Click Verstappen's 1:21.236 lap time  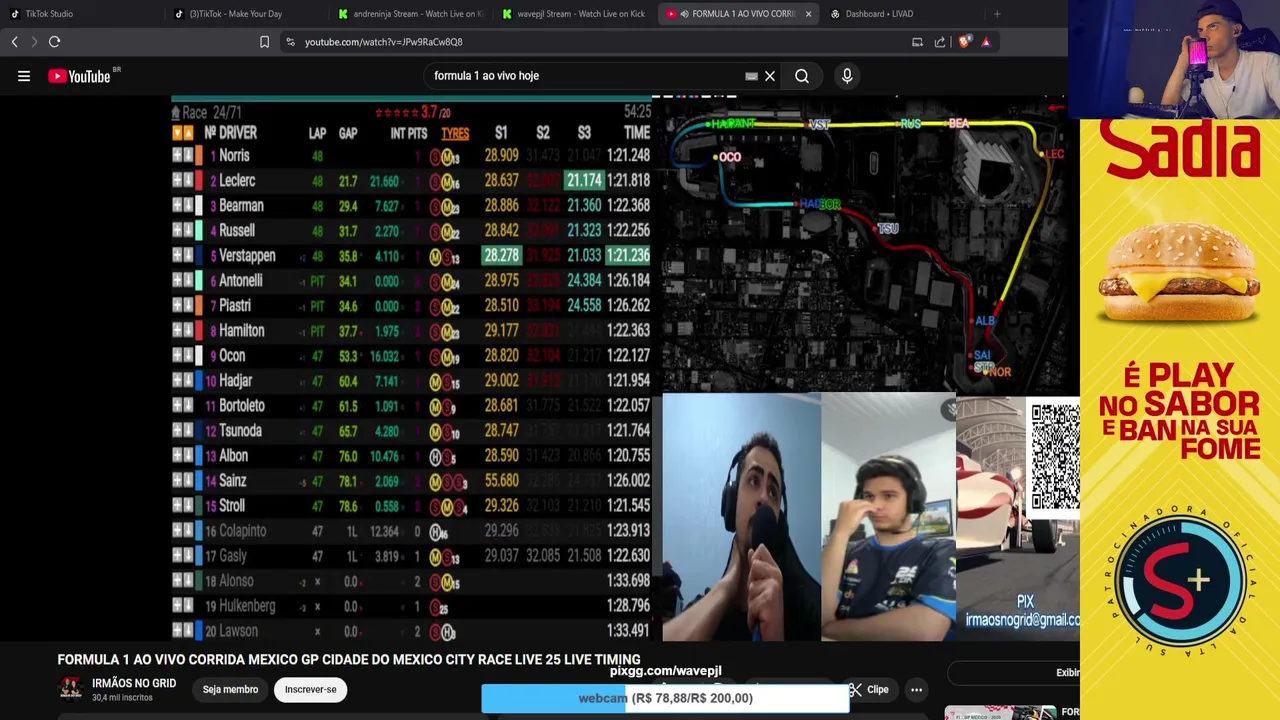tap(628, 256)
